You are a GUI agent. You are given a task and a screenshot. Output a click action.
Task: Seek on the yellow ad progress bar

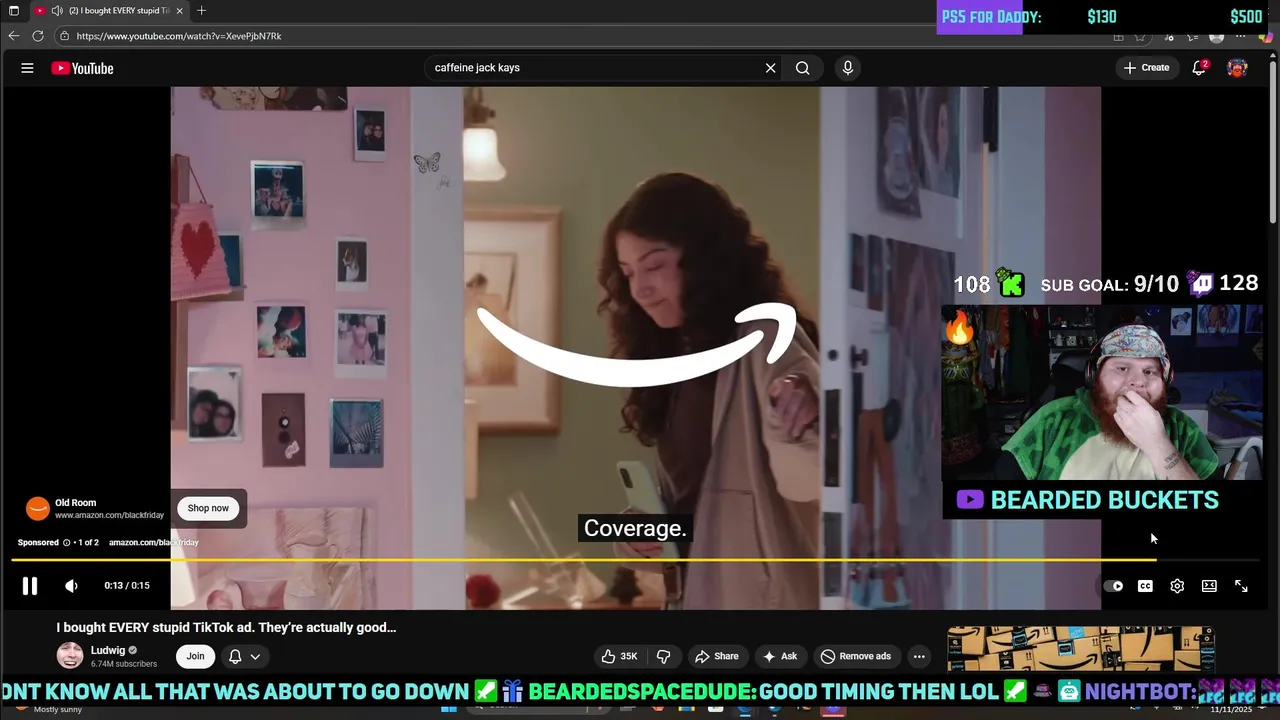click(x=635, y=560)
